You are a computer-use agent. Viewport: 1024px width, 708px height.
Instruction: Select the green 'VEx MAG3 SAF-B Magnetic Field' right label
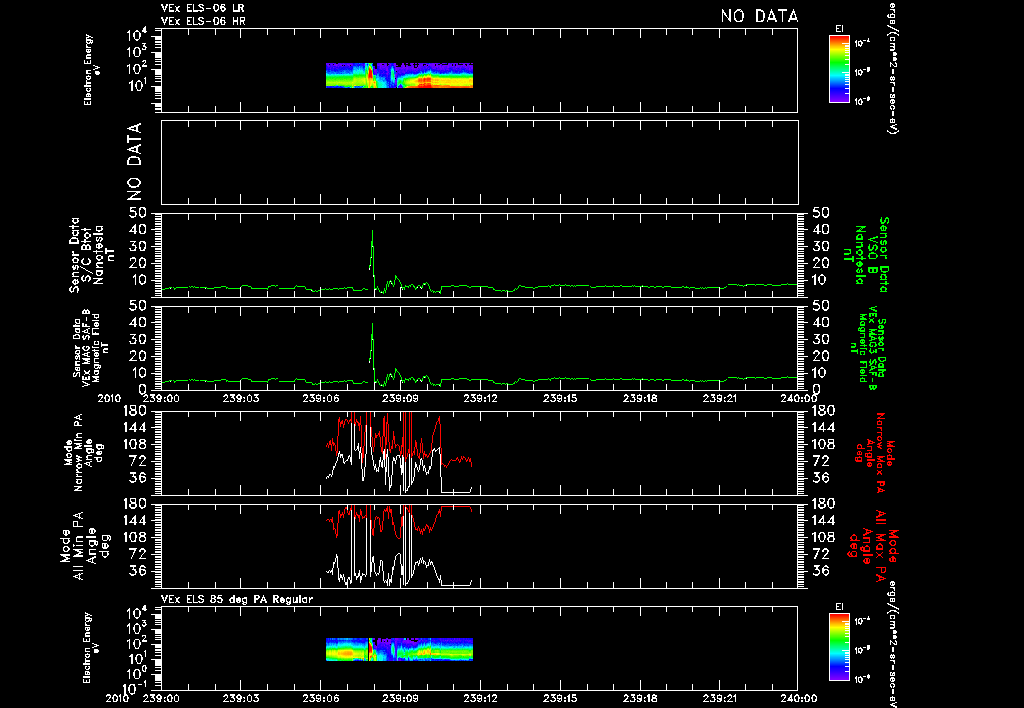click(869, 347)
